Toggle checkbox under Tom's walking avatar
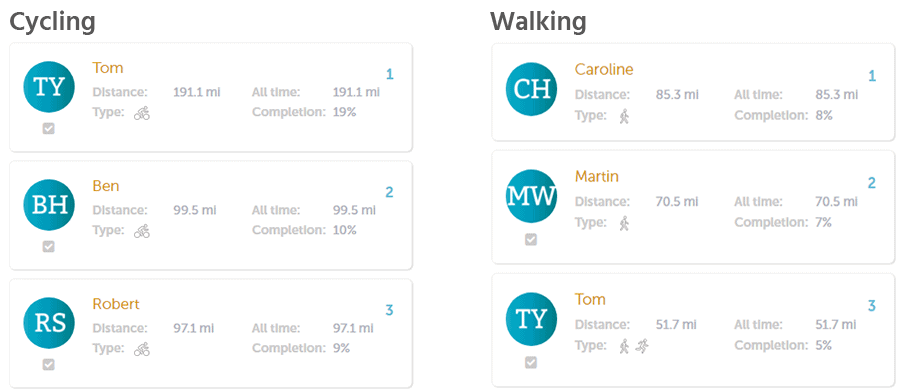 (531, 362)
